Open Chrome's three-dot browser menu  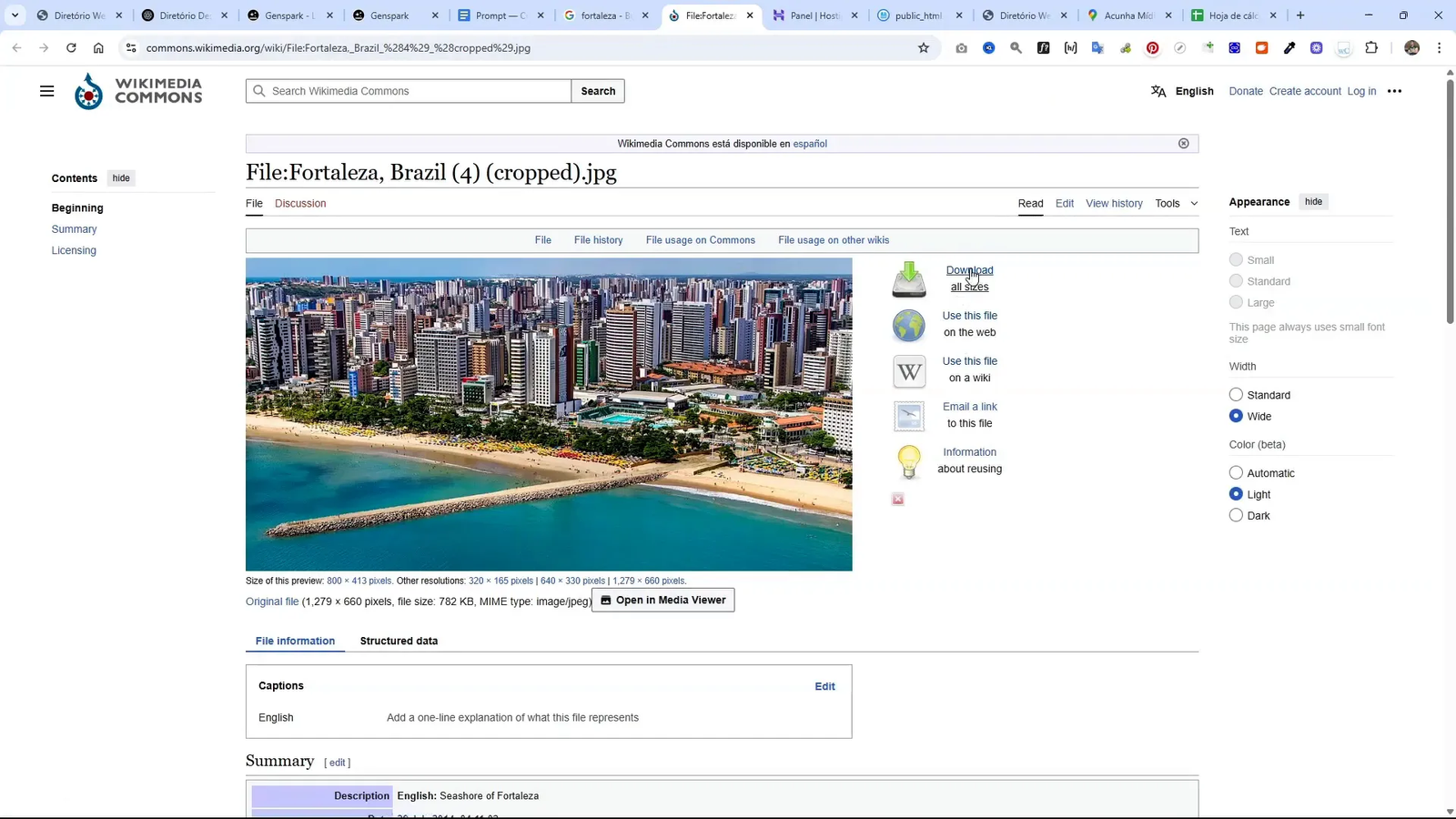click(x=1439, y=48)
